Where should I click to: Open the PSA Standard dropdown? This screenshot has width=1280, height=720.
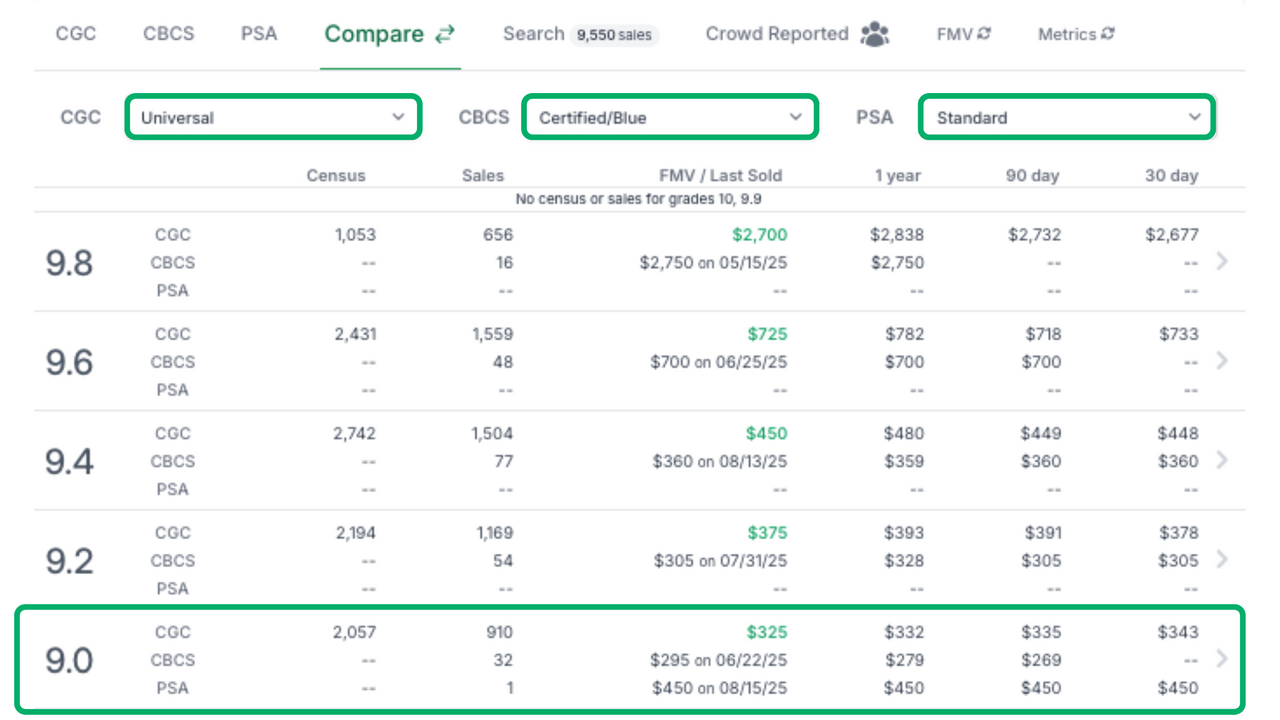pos(1067,117)
